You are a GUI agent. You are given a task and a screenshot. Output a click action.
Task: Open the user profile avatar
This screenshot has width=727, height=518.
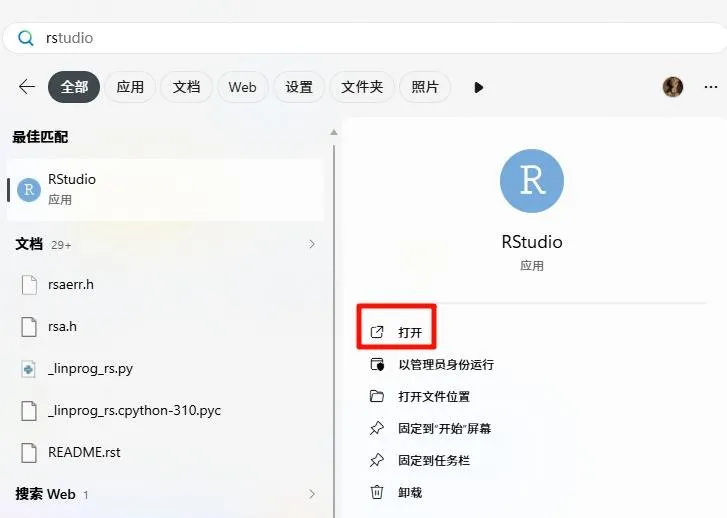[673, 87]
